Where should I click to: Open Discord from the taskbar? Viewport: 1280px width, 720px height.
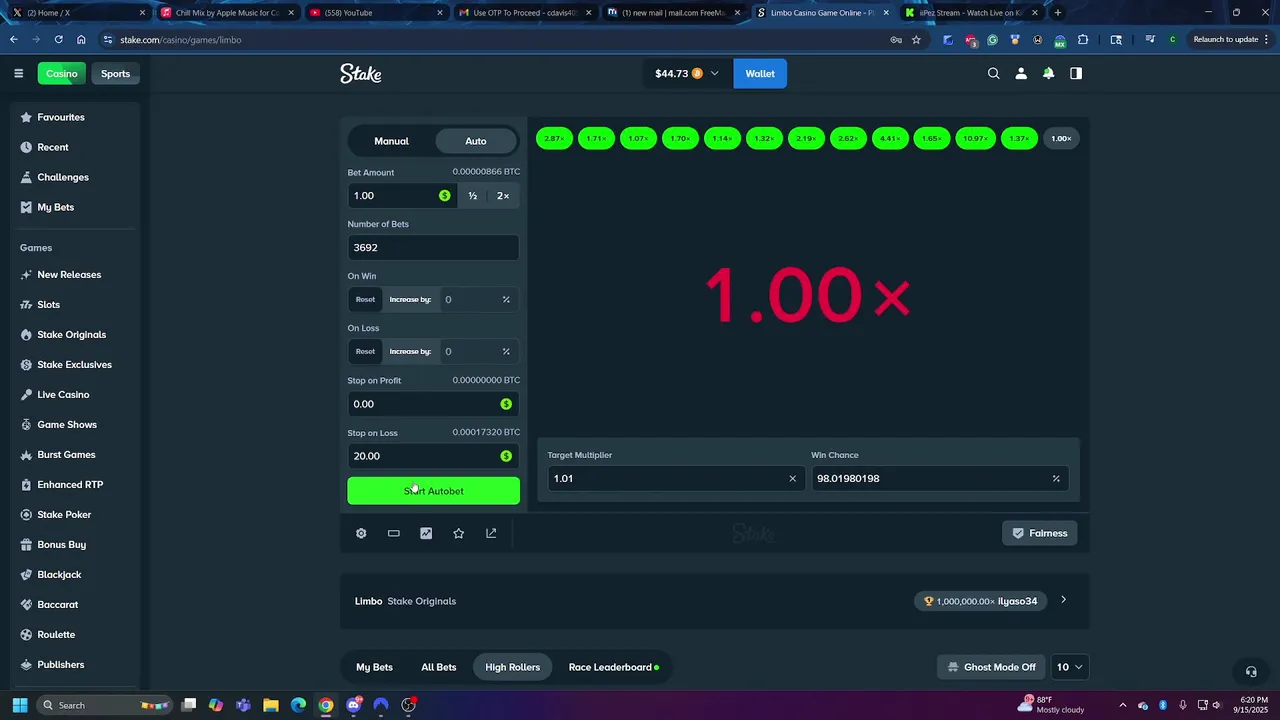point(353,705)
